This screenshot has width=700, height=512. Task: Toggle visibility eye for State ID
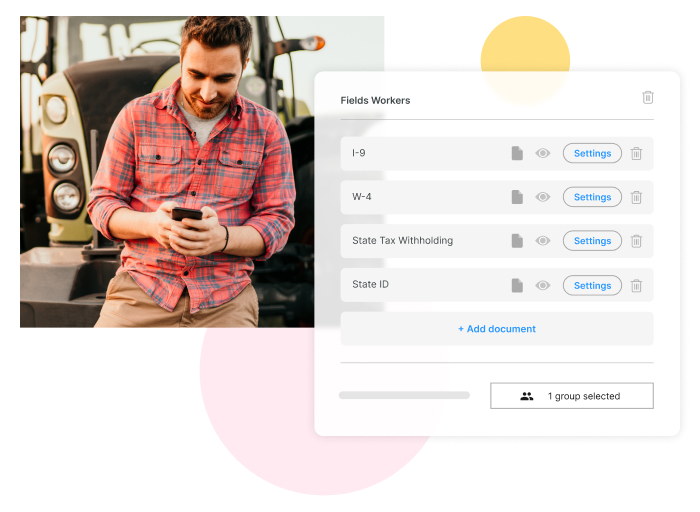tap(543, 285)
